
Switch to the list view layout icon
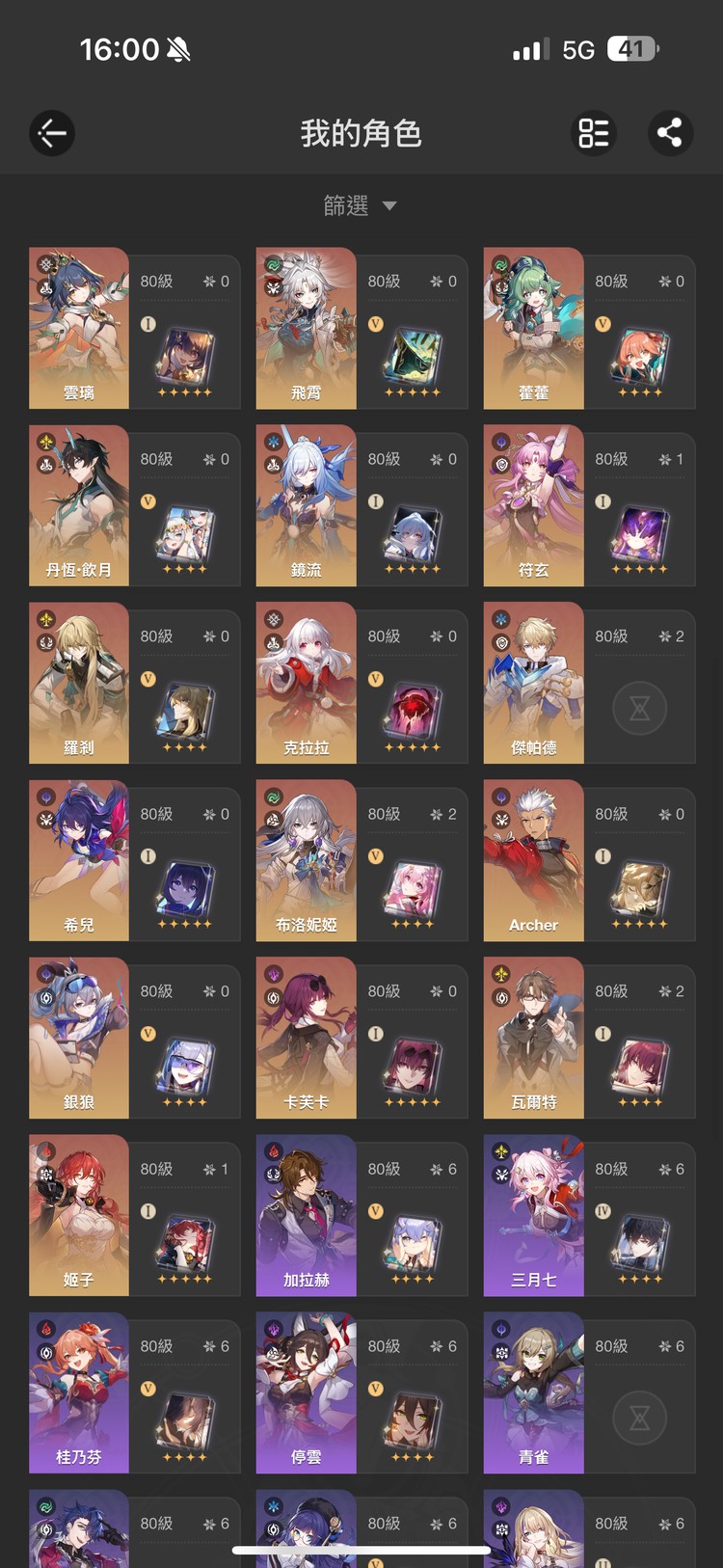click(594, 133)
